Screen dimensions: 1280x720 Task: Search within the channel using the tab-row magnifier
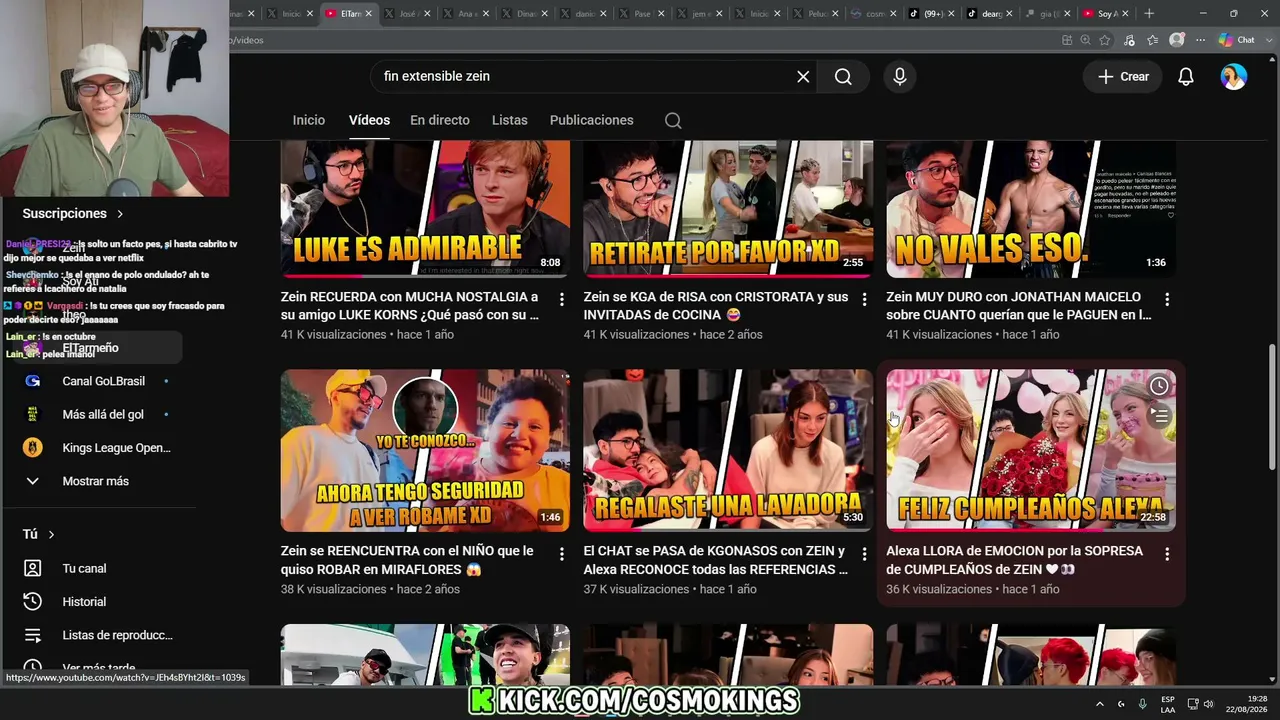(x=673, y=121)
